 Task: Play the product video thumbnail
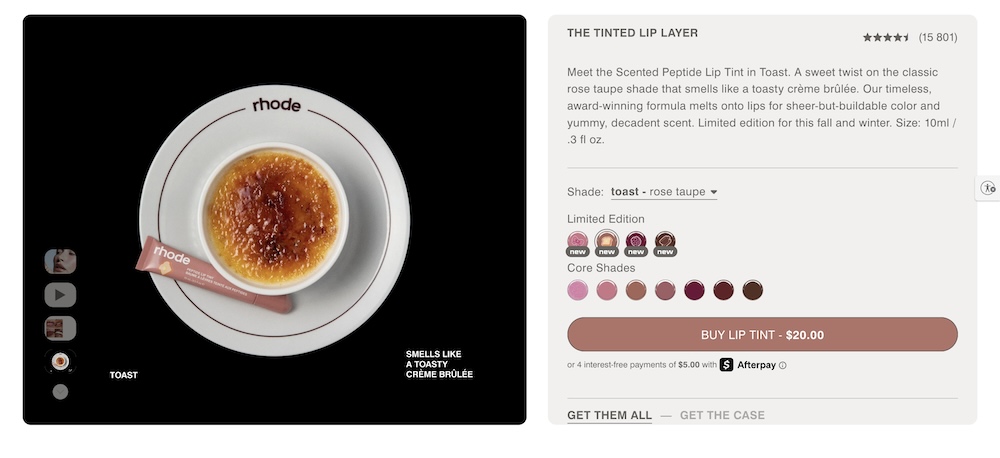pos(60,295)
